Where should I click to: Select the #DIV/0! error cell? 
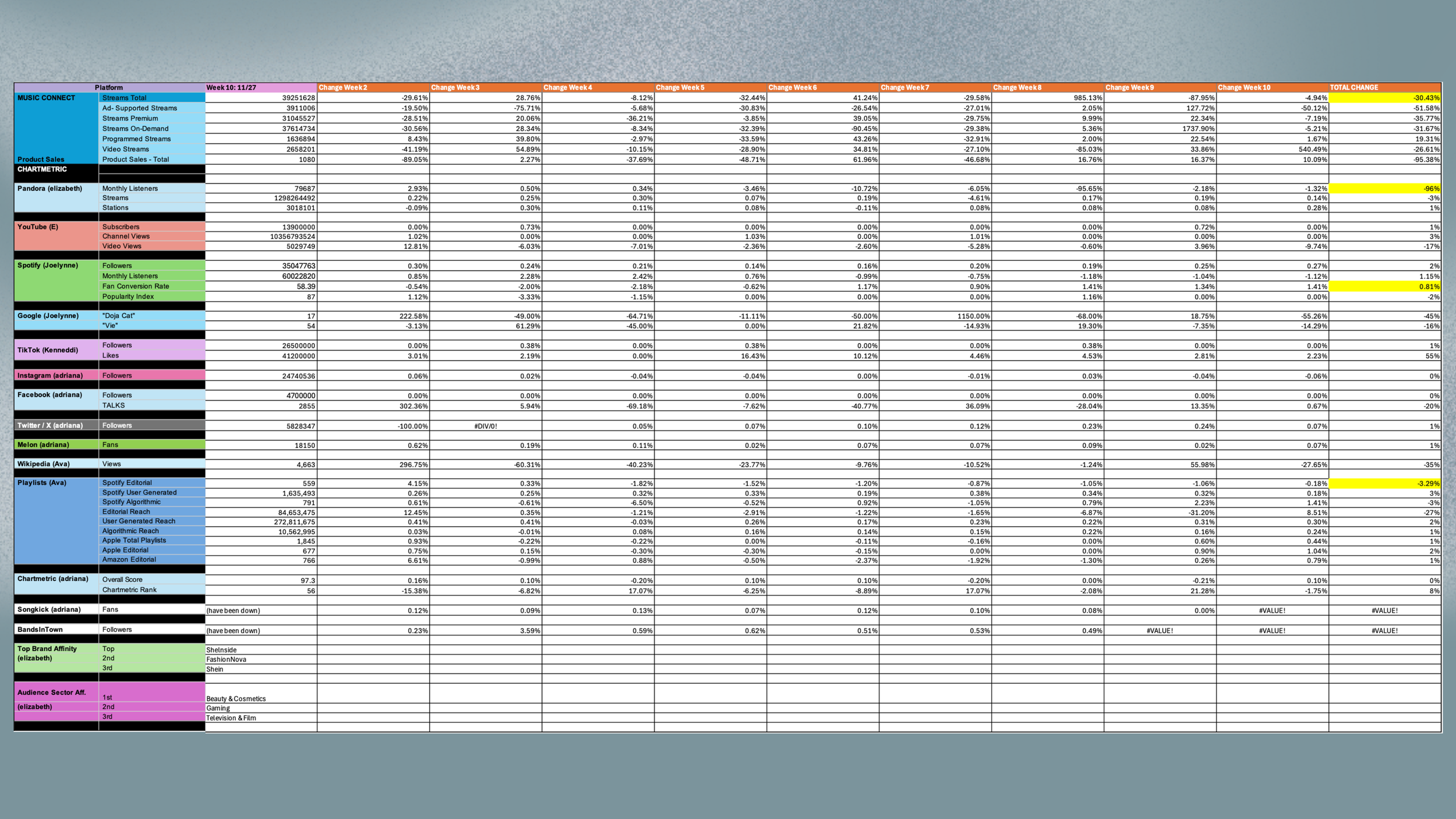[486, 426]
